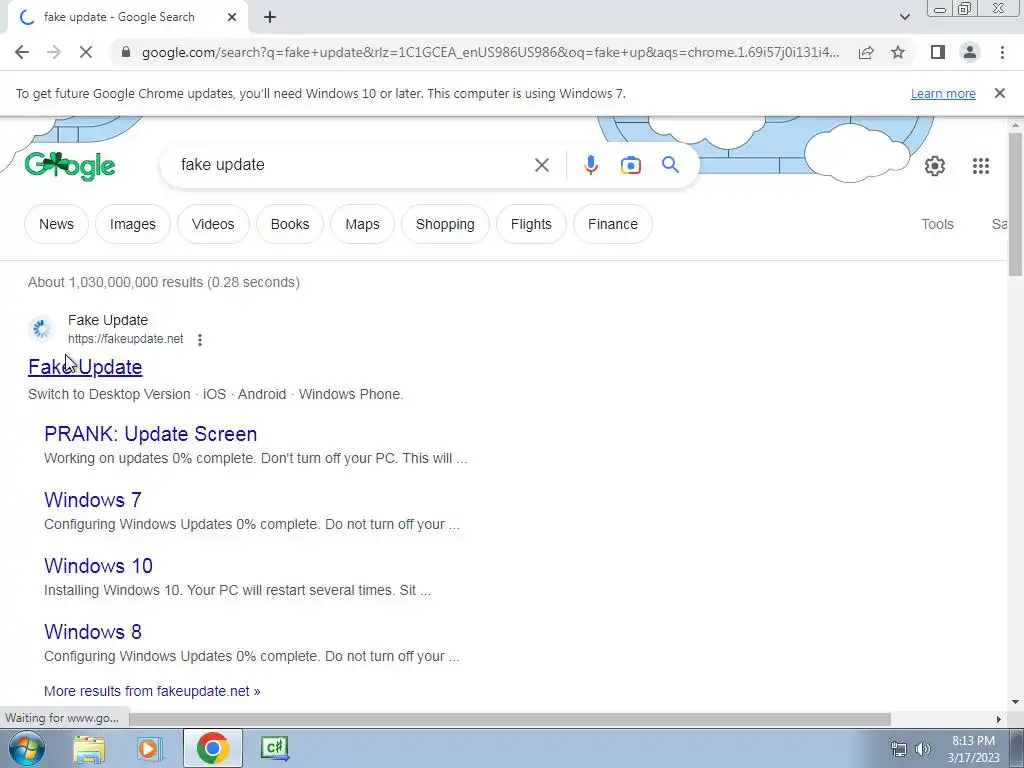1024x768 pixels.
Task: Stop loading the page with the X button
Action: click(x=86, y=52)
